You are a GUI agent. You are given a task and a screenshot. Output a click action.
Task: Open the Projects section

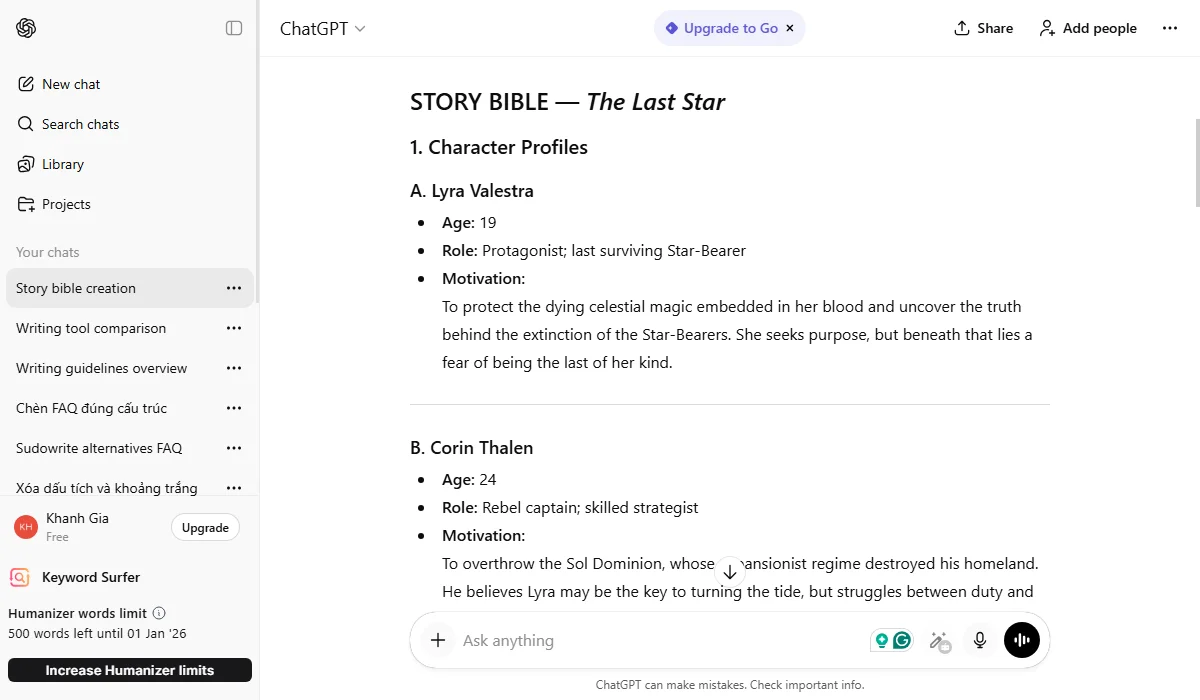(66, 204)
